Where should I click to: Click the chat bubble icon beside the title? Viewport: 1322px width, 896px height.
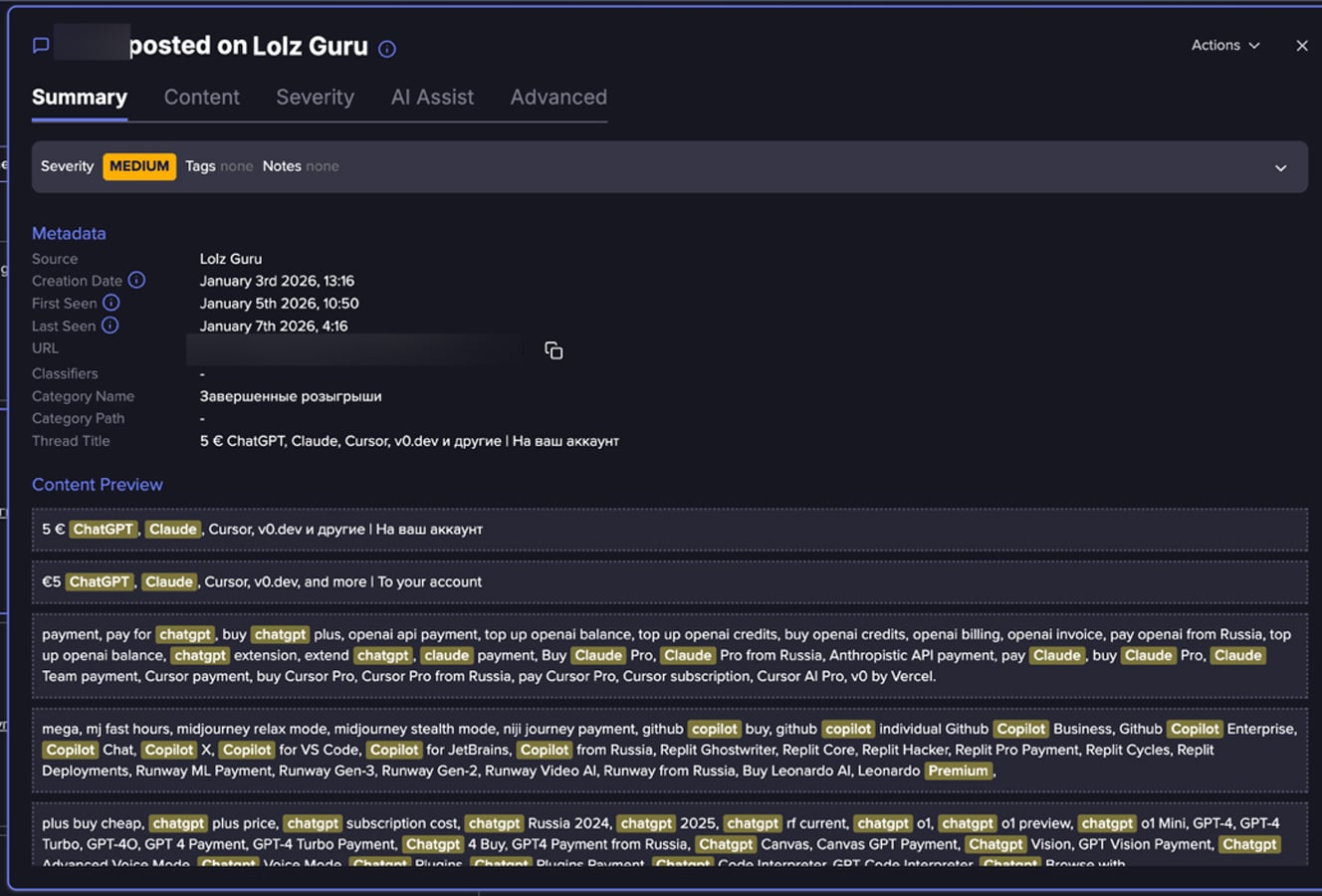(x=41, y=46)
